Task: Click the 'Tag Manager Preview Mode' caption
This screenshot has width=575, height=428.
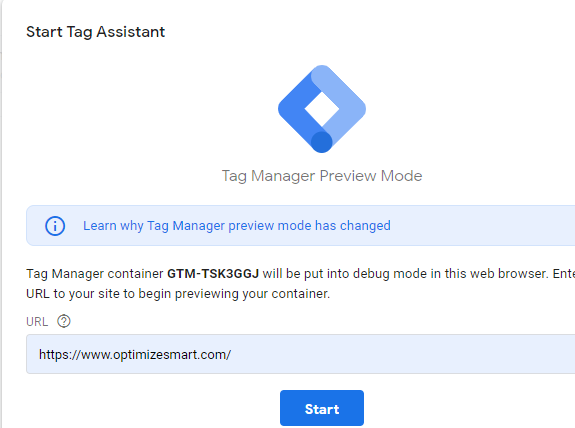Action: click(x=322, y=176)
